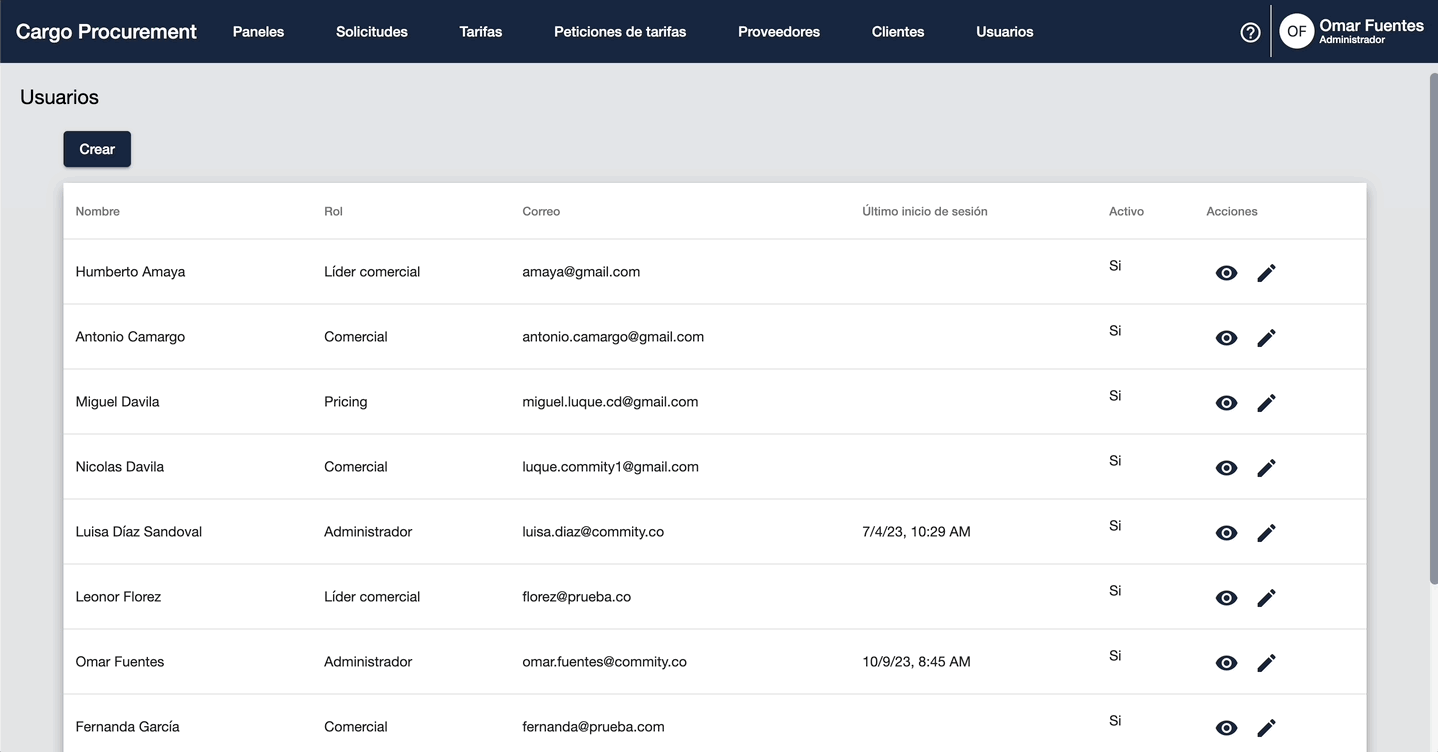Screen dimensions: 1438x752
Task: Click the help question mark icon
Action: [x=1250, y=32]
